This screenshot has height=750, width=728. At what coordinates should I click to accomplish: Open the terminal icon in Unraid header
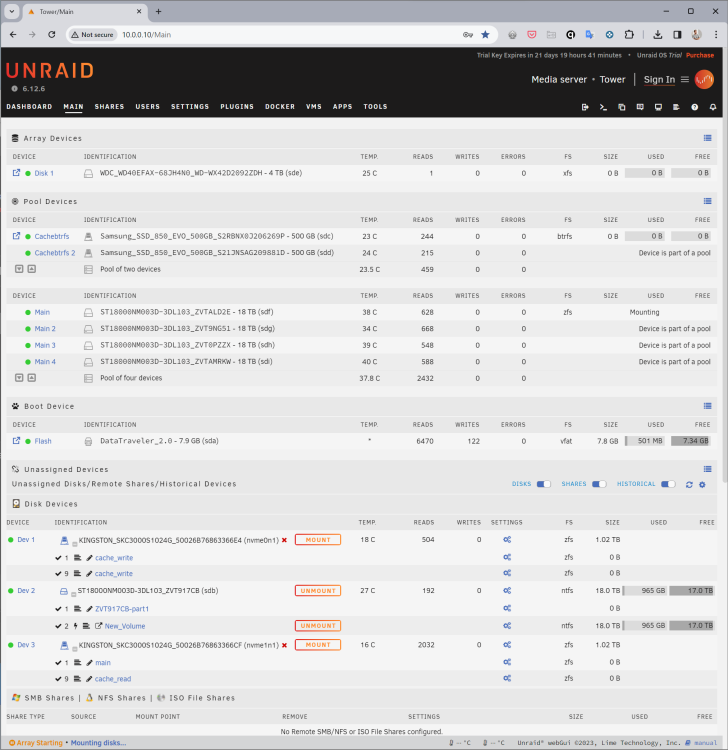tap(603, 107)
